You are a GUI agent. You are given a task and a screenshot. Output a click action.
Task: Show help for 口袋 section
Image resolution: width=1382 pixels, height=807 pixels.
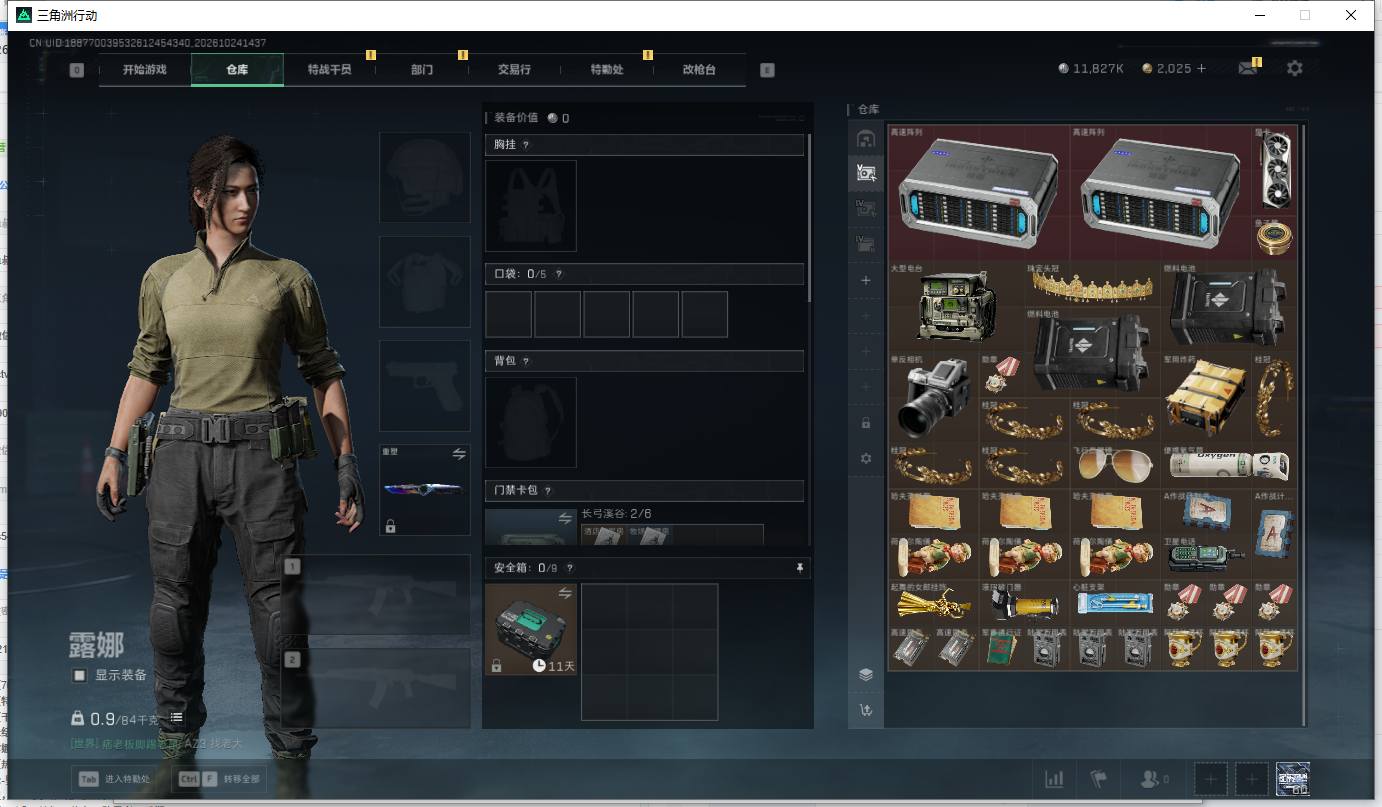click(558, 274)
